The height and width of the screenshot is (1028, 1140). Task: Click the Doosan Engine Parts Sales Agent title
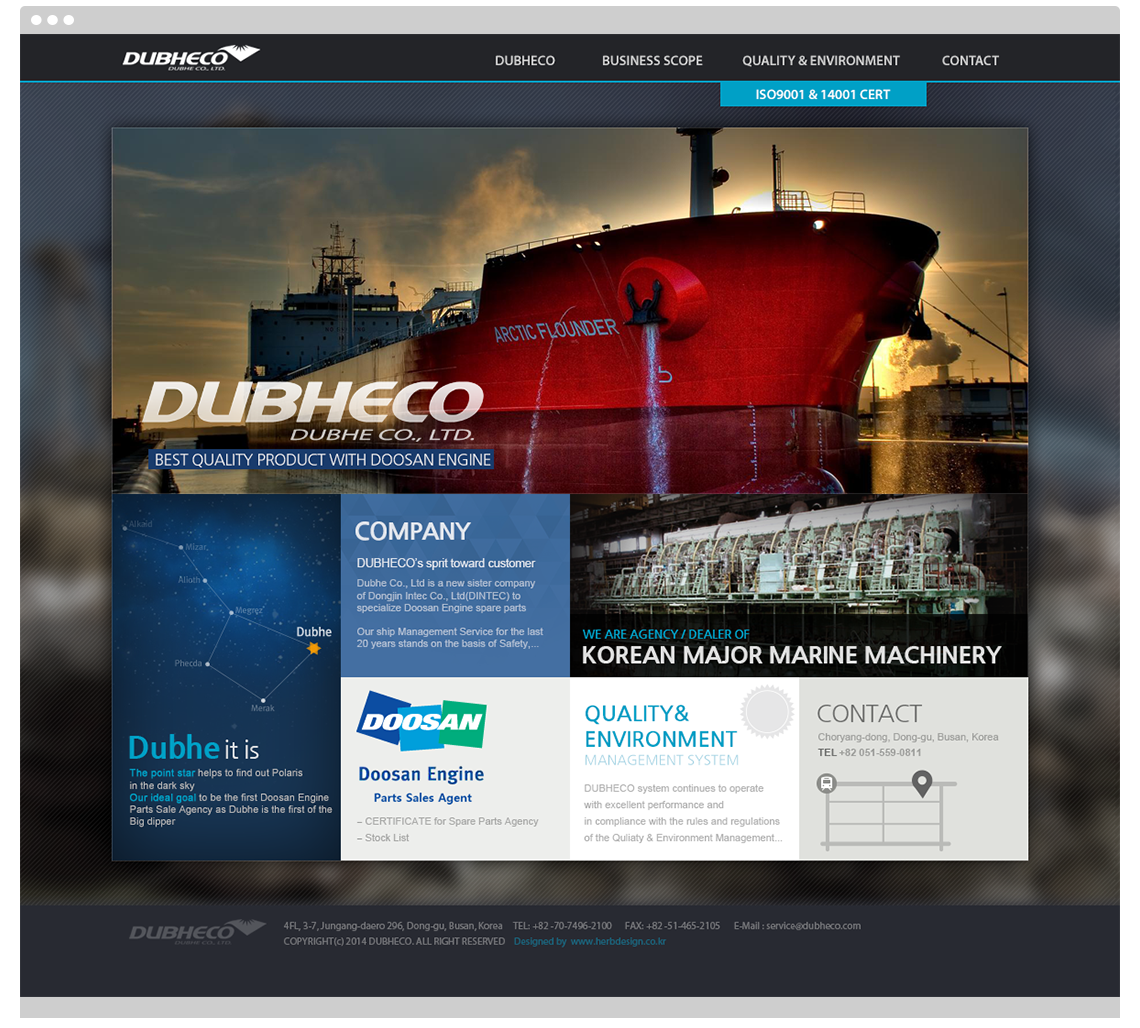421,784
